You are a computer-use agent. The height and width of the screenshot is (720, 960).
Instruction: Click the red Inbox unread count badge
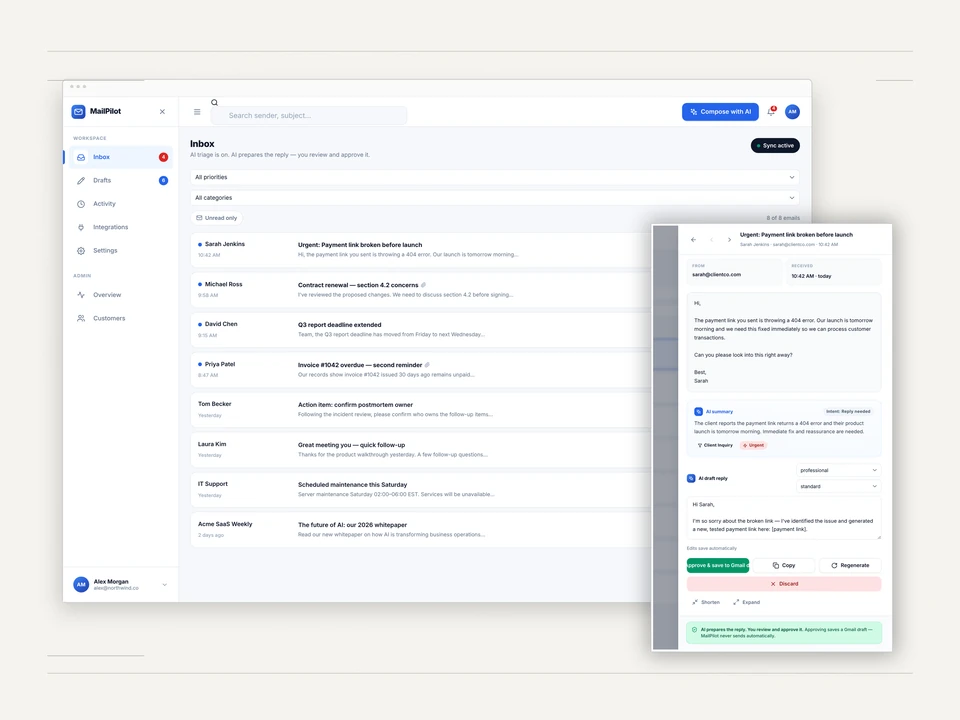tap(163, 157)
